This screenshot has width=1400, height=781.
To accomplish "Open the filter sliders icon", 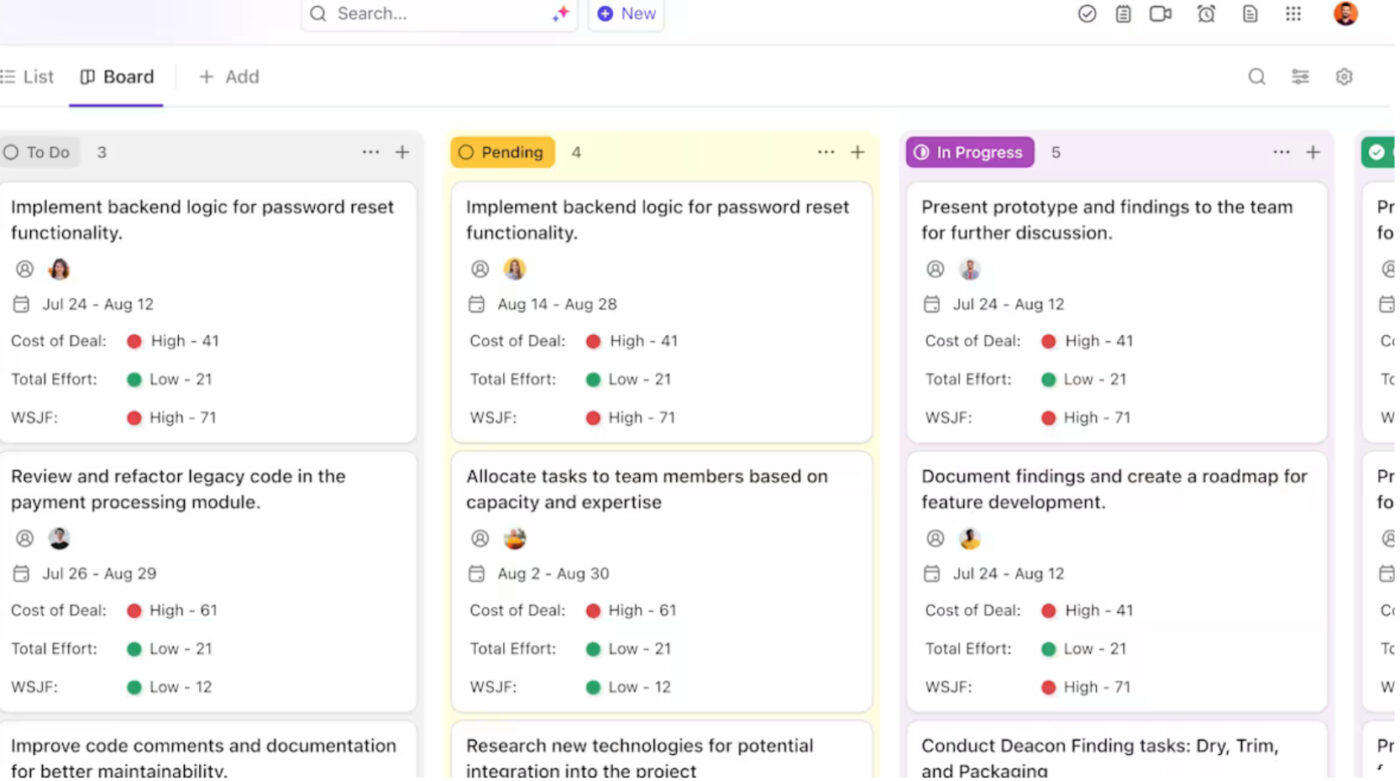I will (1300, 77).
